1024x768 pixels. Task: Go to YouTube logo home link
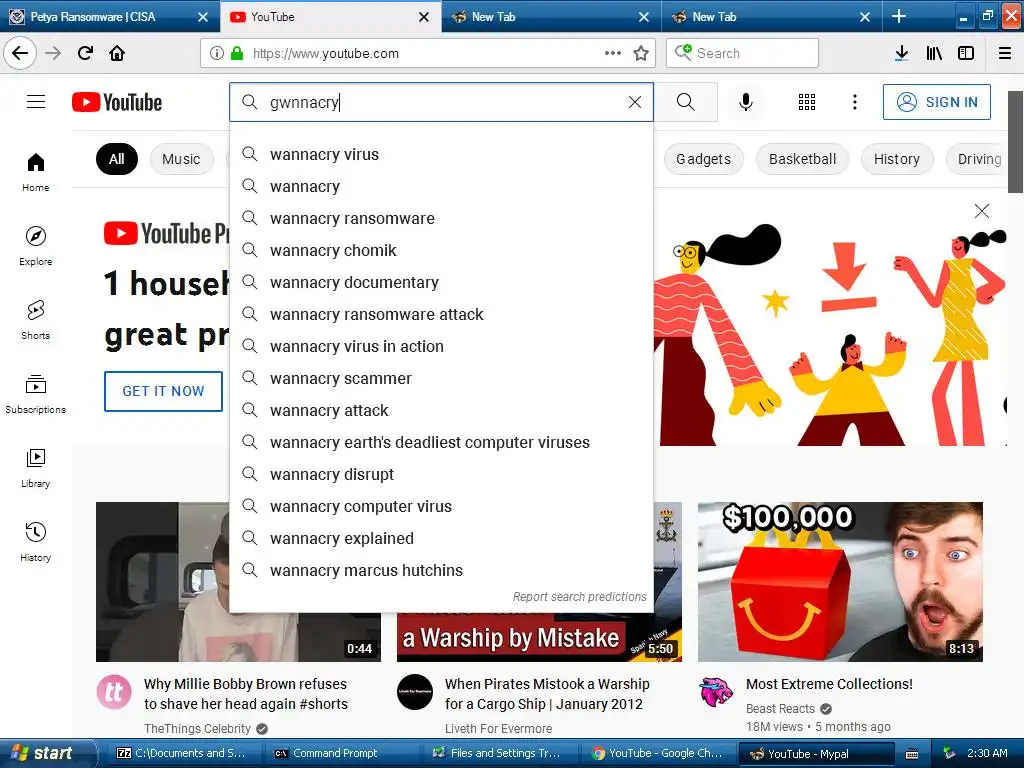(x=117, y=102)
